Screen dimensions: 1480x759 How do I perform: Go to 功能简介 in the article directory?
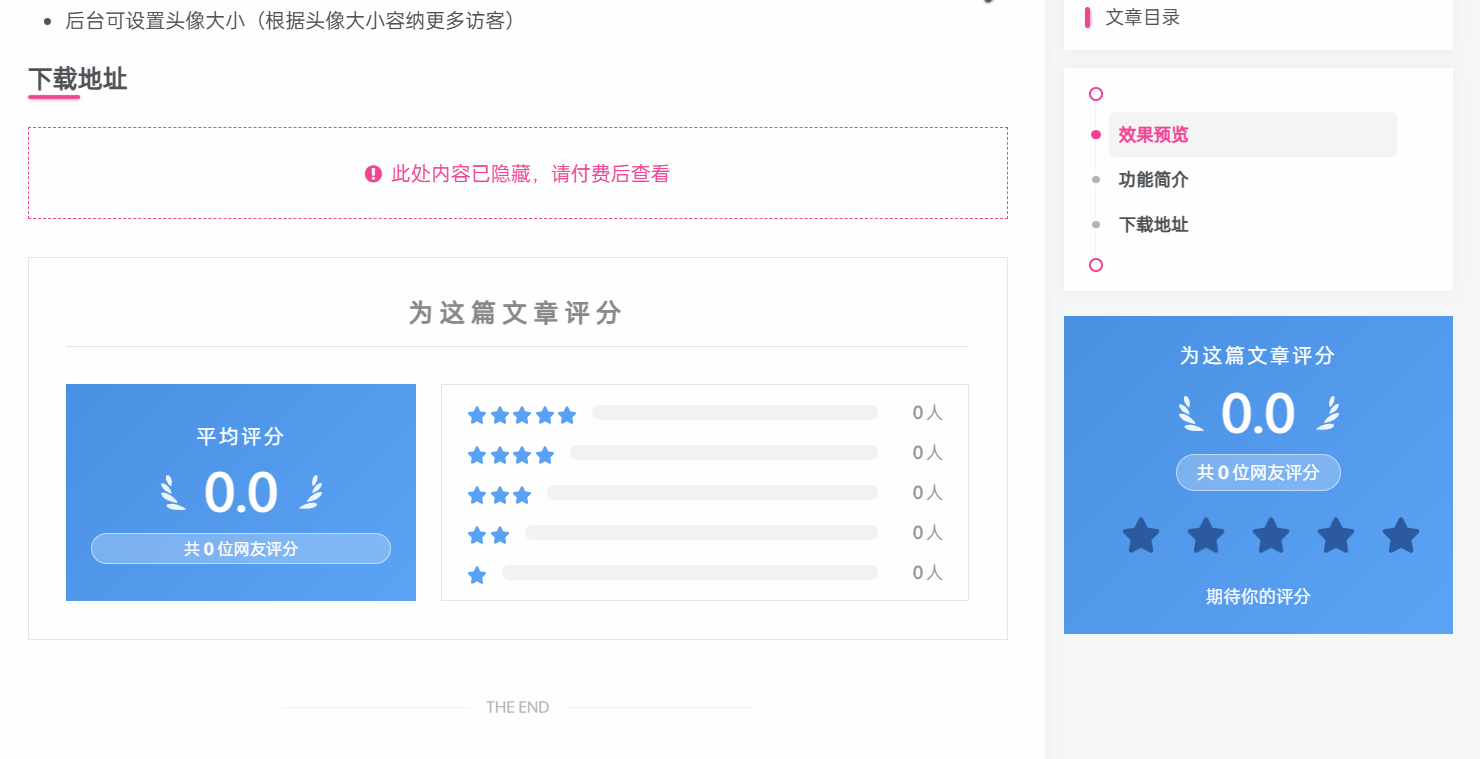(1153, 180)
